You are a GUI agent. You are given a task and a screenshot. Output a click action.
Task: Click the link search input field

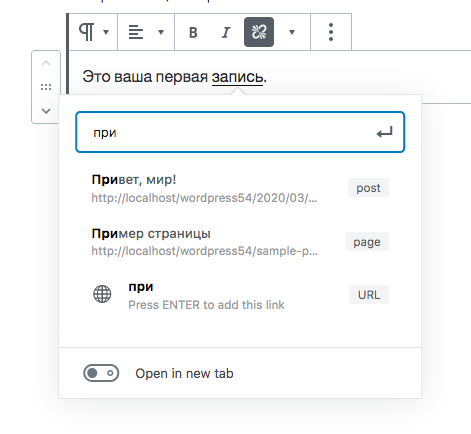tap(240, 132)
